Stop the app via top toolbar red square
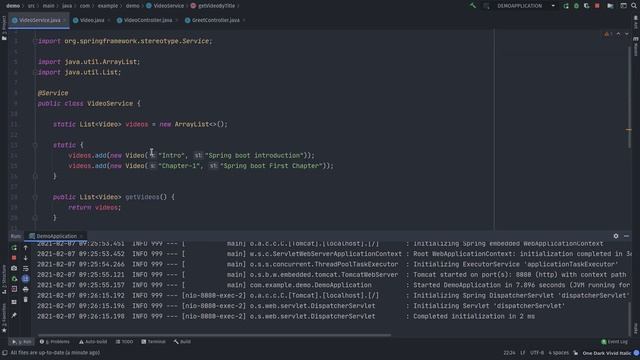 [597, 6]
